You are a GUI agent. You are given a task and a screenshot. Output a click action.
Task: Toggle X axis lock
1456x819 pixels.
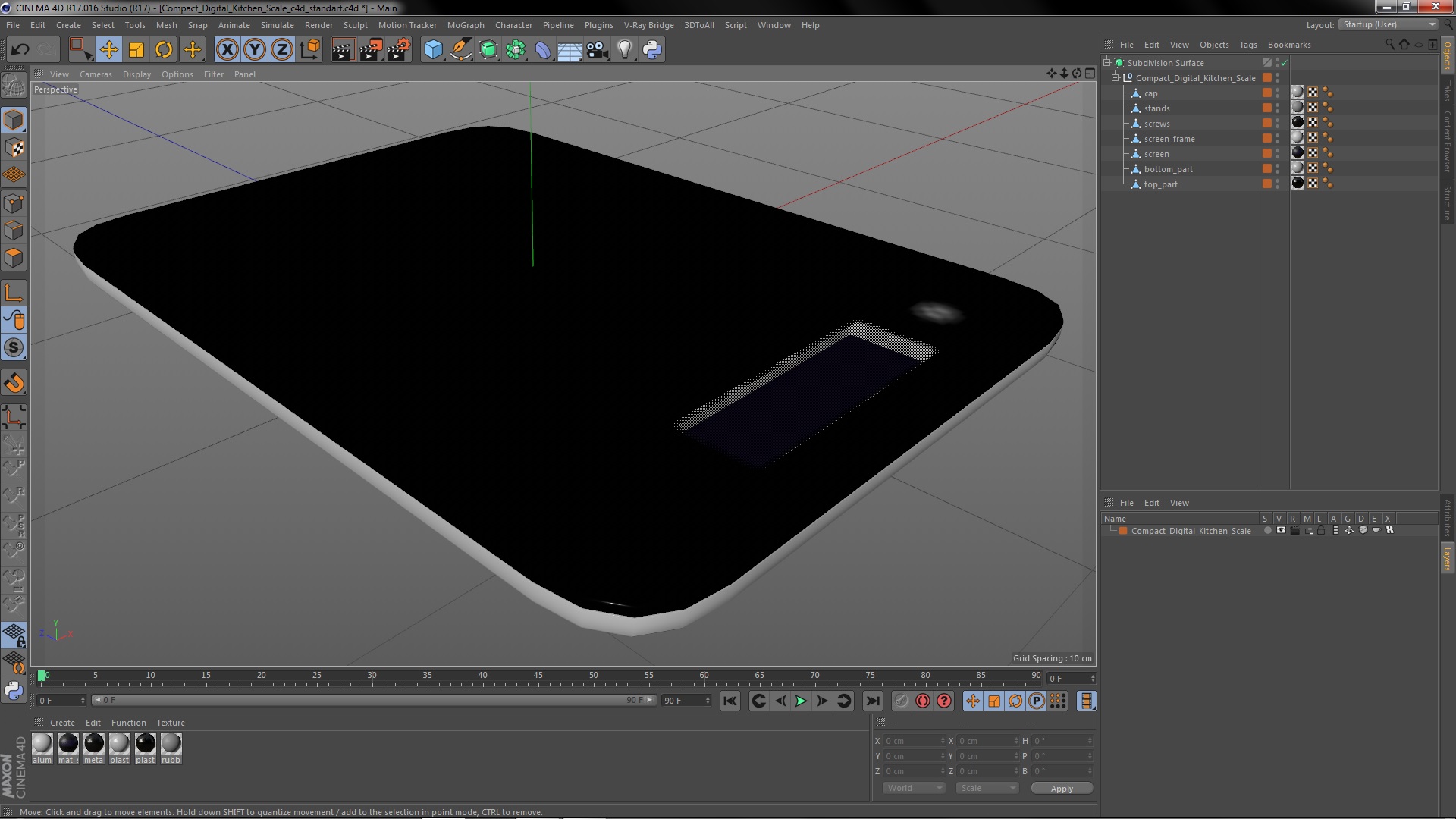[x=227, y=50]
